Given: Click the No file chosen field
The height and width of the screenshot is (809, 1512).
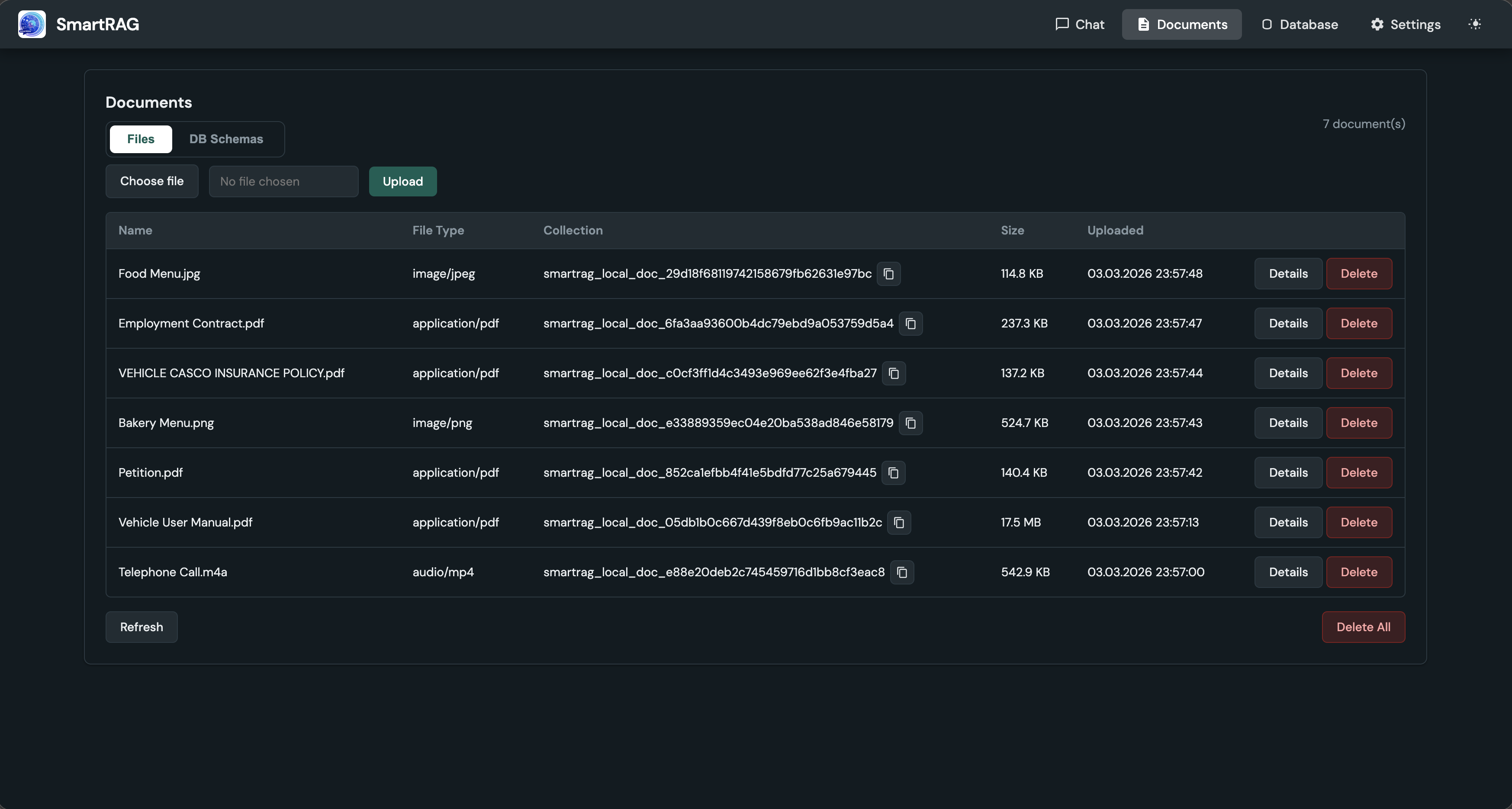Looking at the screenshot, I should tap(283, 181).
